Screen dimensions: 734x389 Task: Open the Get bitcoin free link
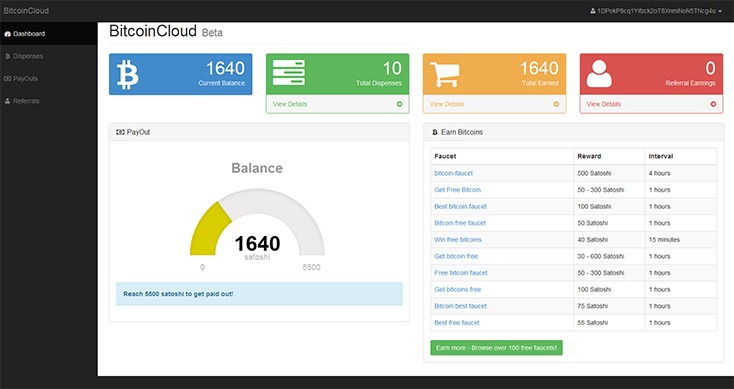(x=456, y=256)
